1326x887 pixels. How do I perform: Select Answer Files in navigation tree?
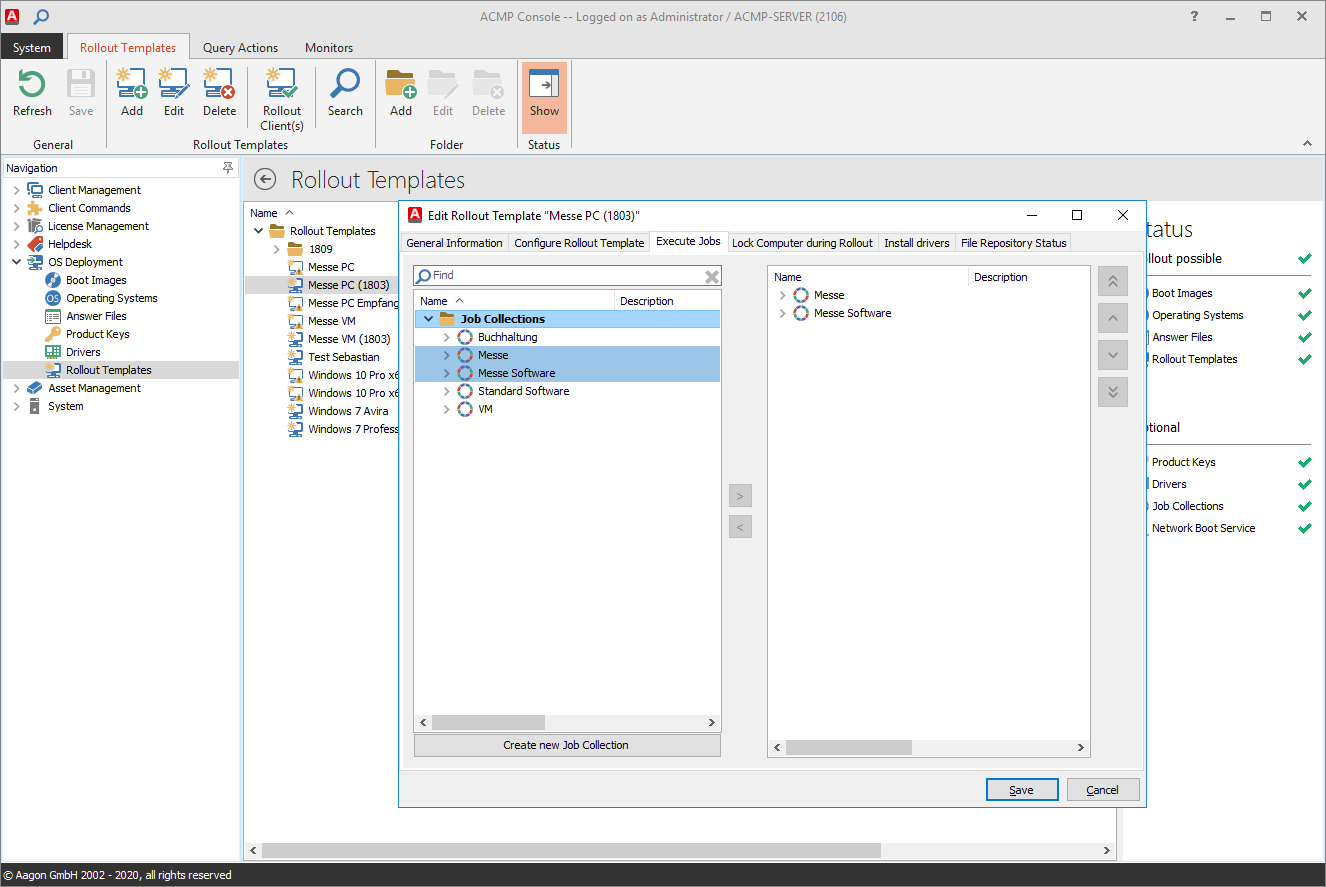coord(96,316)
